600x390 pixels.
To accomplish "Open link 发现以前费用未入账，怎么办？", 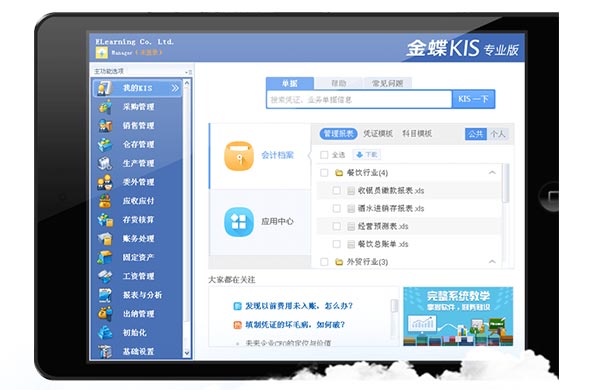I will coord(299,306).
